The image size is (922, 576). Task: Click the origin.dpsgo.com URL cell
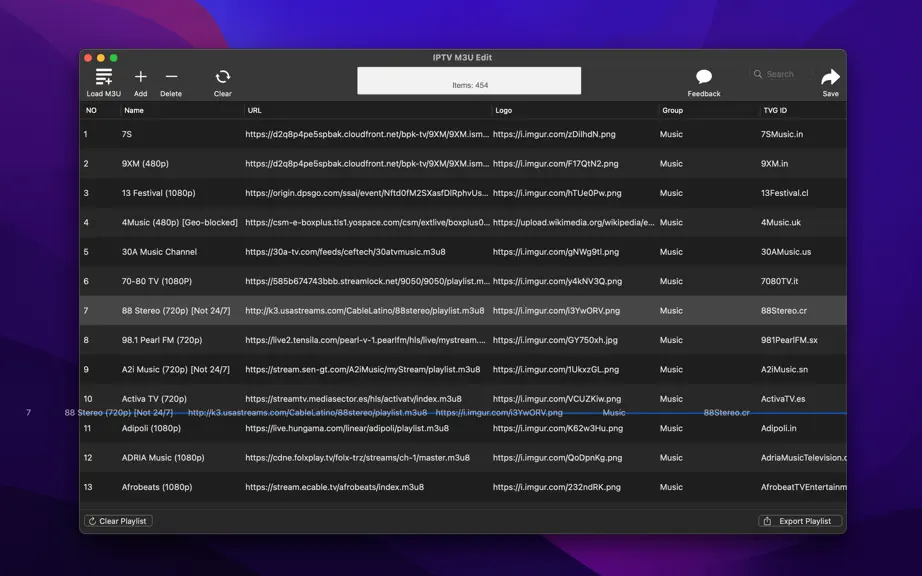click(367, 193)
